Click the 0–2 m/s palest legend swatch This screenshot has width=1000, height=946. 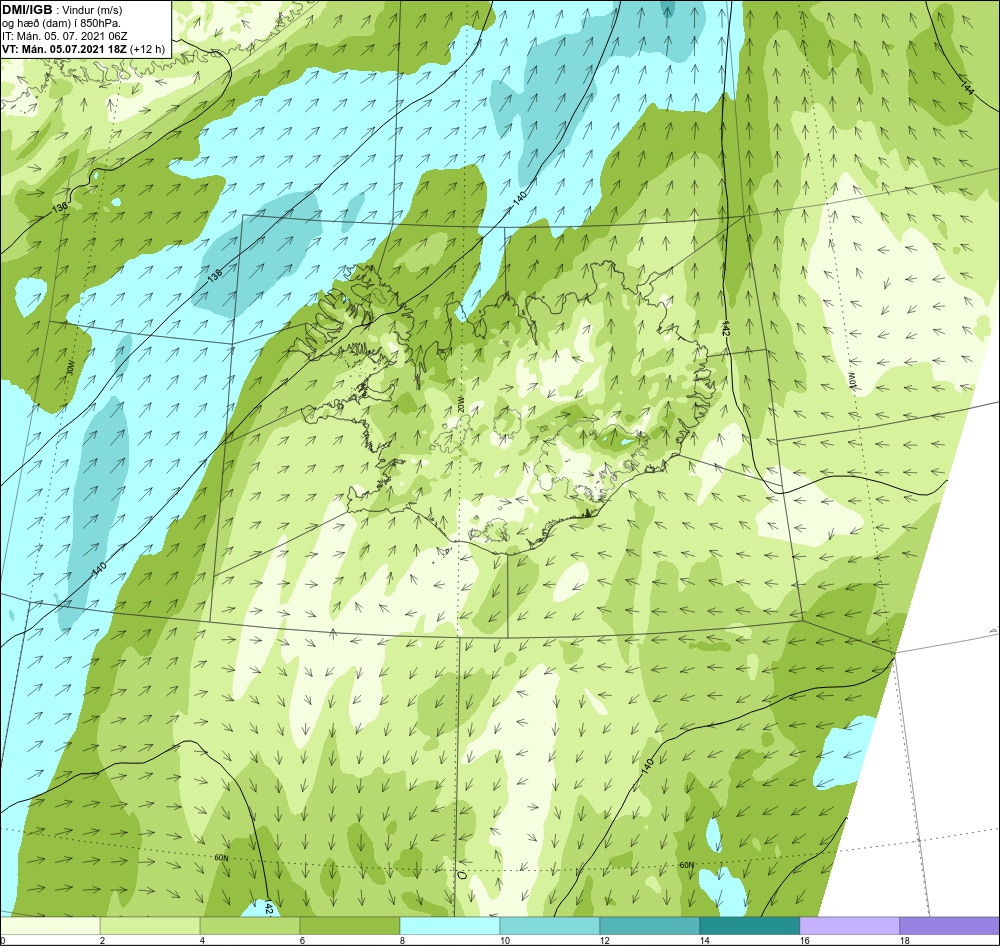click(50, 925)
